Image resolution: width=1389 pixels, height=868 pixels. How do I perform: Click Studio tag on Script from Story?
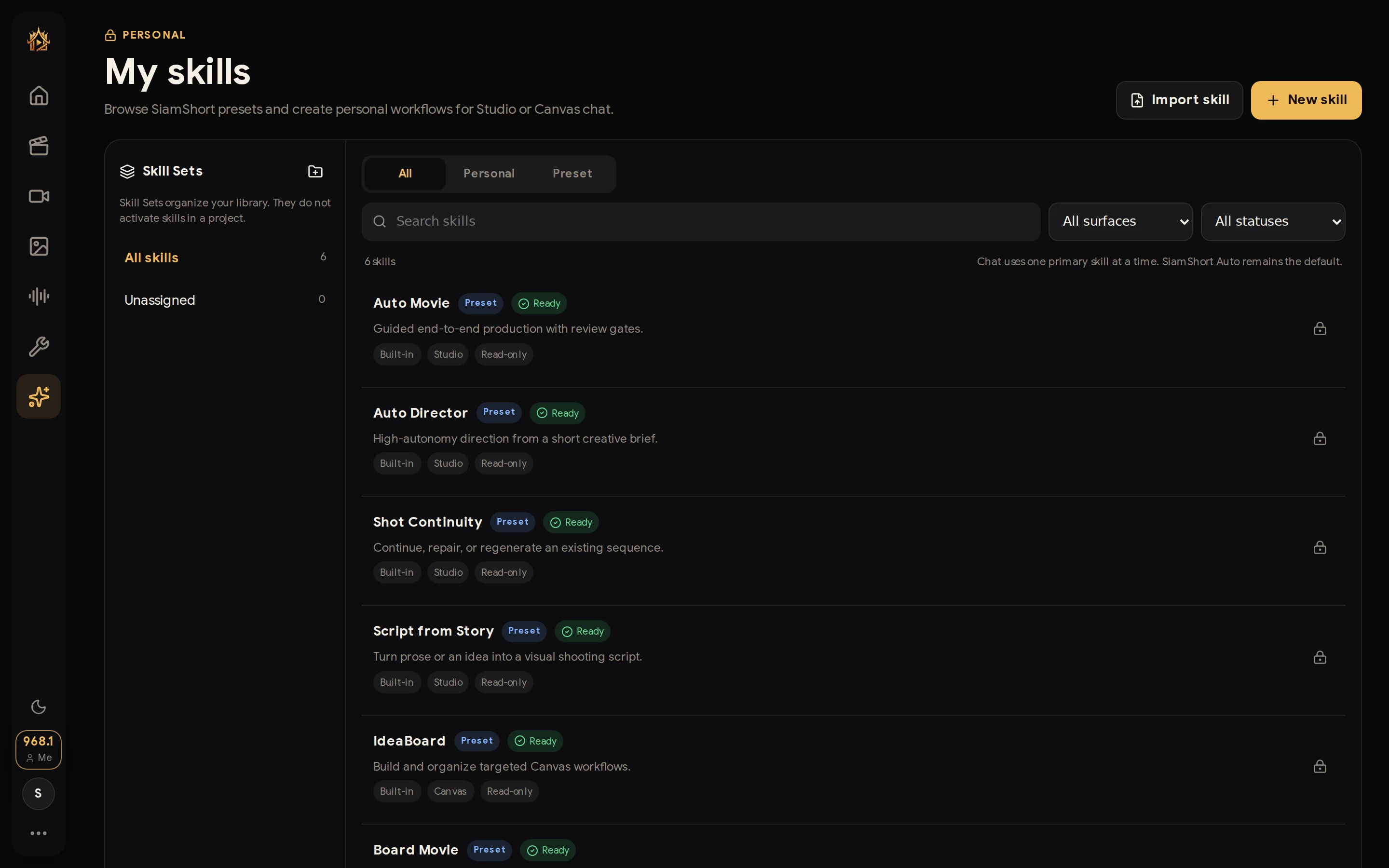[x=448, y=682]
